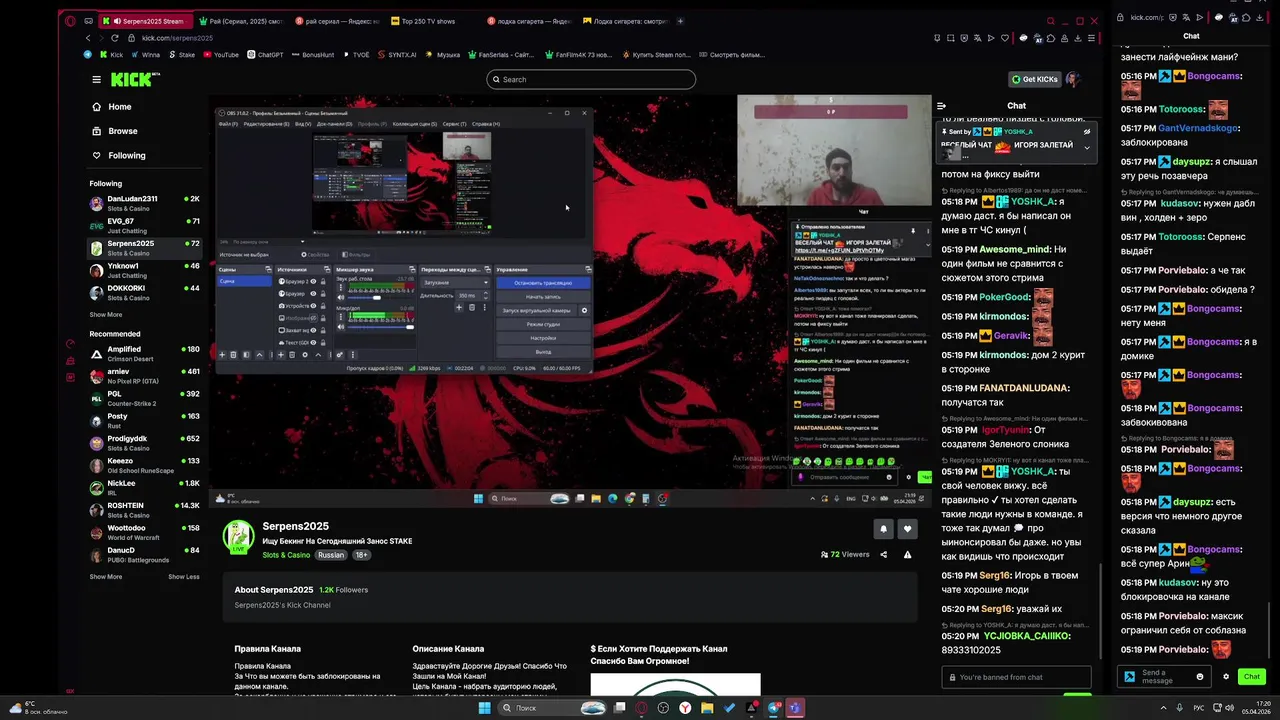Reload the page in browser
The image size is (1280, 720).
[115, 38]
